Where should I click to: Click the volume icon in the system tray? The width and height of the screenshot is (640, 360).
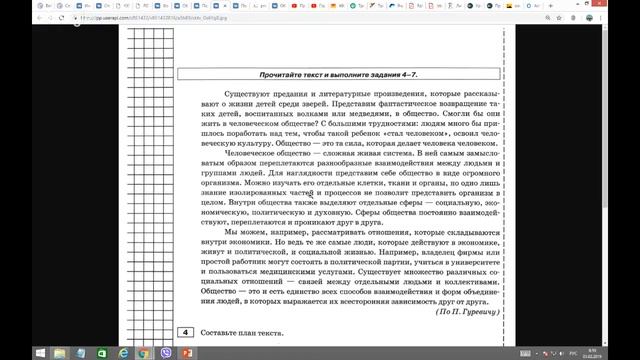(x=561, y=353)
